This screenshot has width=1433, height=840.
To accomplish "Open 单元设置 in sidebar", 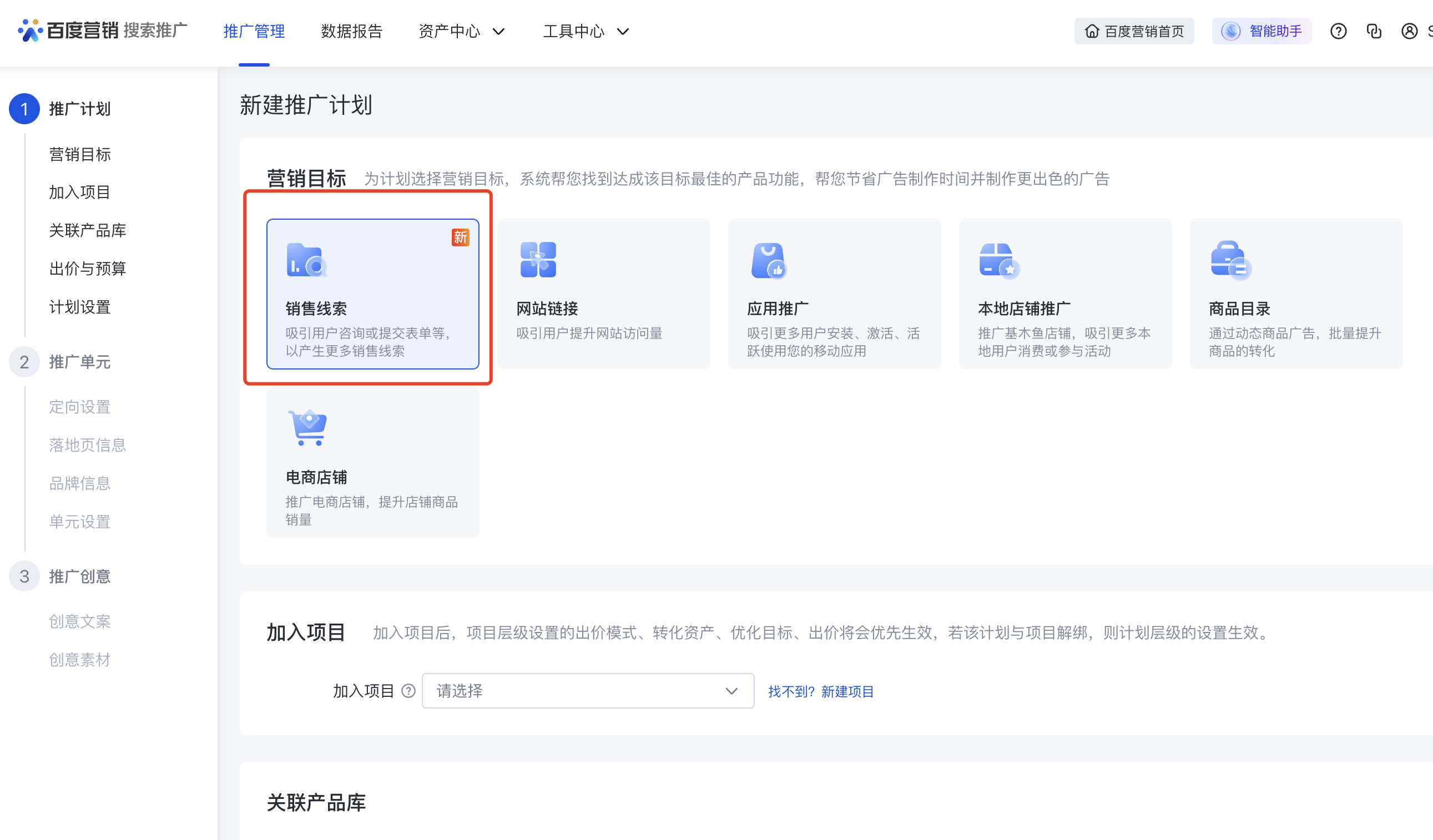I will 79,522.
